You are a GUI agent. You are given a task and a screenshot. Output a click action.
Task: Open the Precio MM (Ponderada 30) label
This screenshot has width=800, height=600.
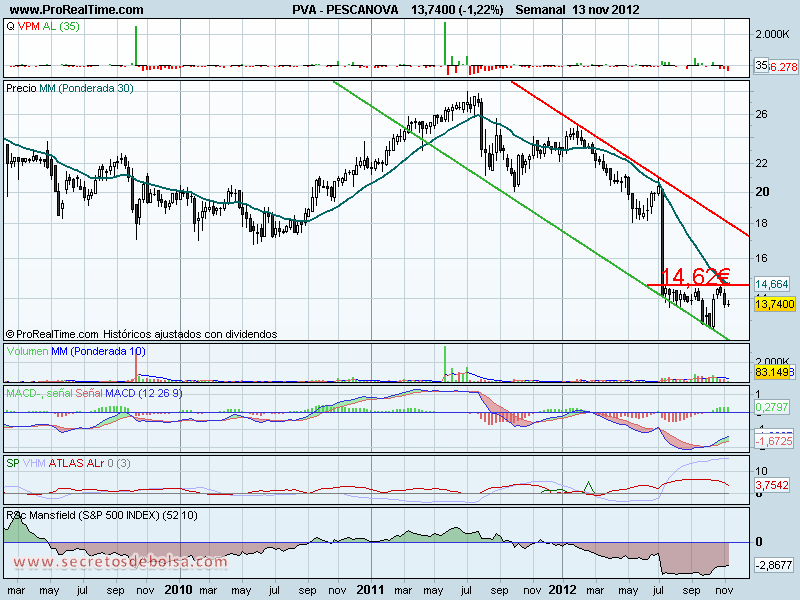tap(70, 88)
